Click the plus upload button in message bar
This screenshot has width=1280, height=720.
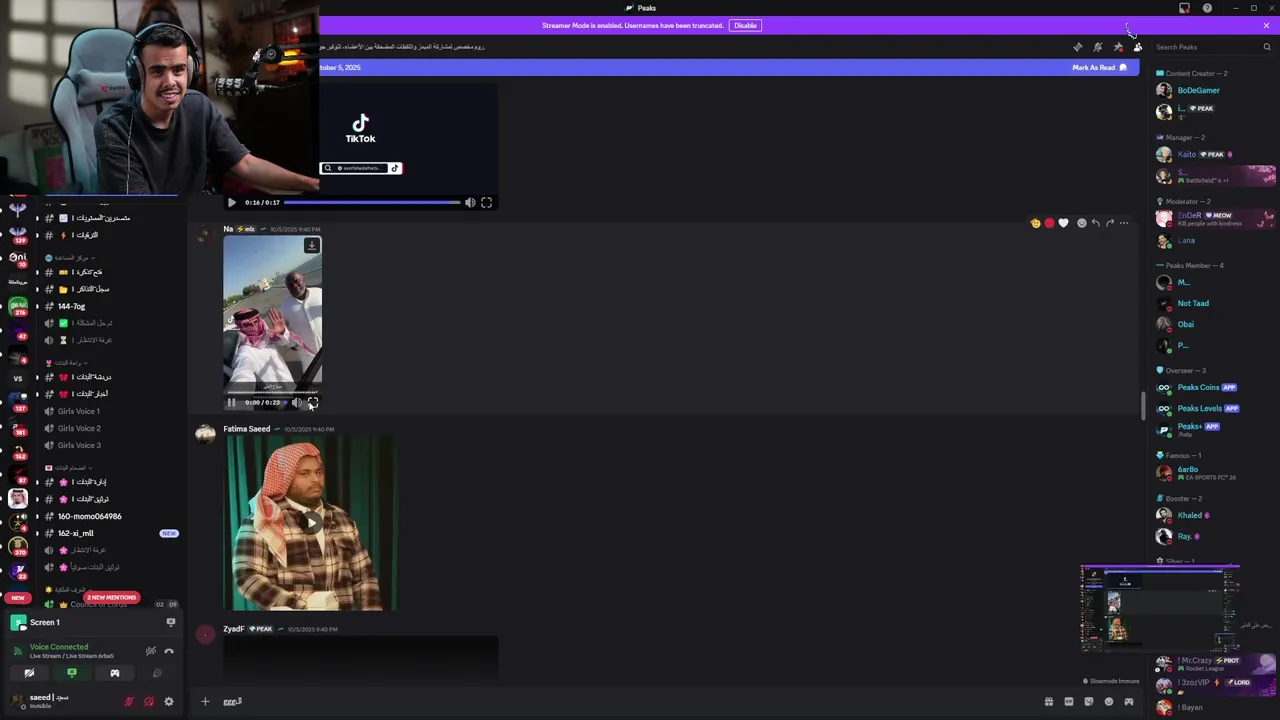click(x=205, y=701)
